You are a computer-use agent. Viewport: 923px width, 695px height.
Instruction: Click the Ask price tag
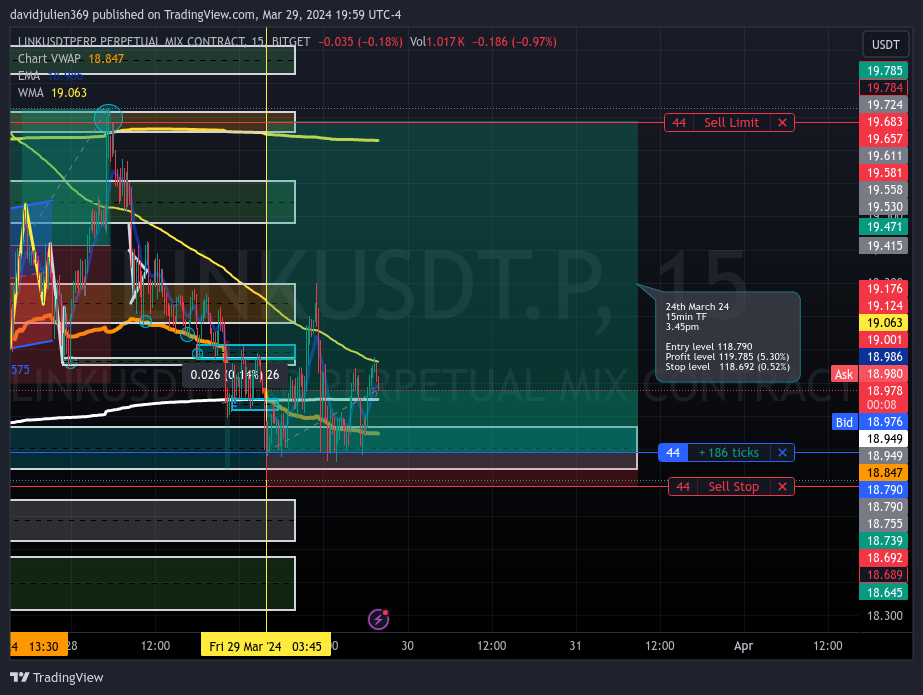coord(844,374)
